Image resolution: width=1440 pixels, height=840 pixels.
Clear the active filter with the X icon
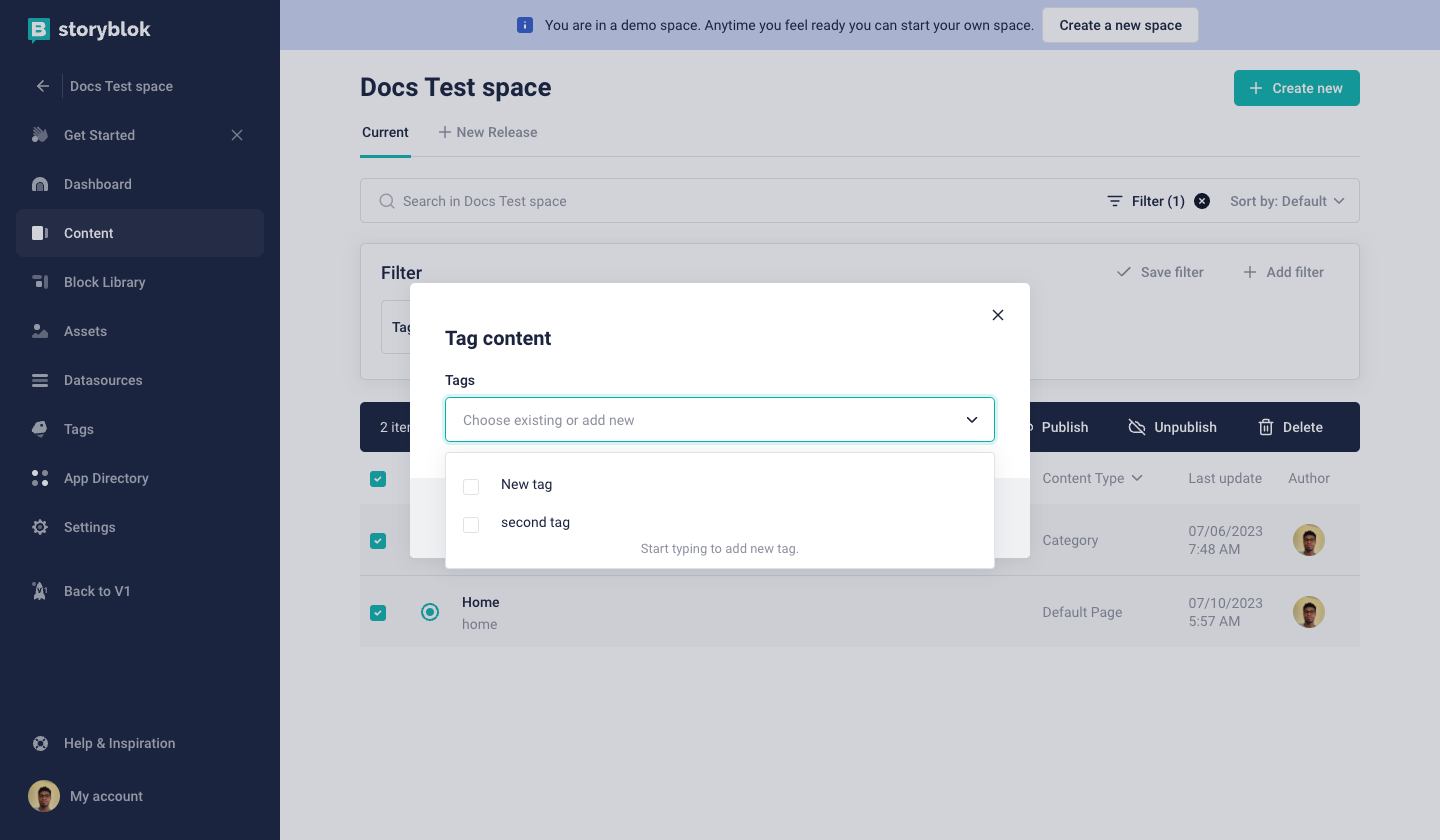1202,201
